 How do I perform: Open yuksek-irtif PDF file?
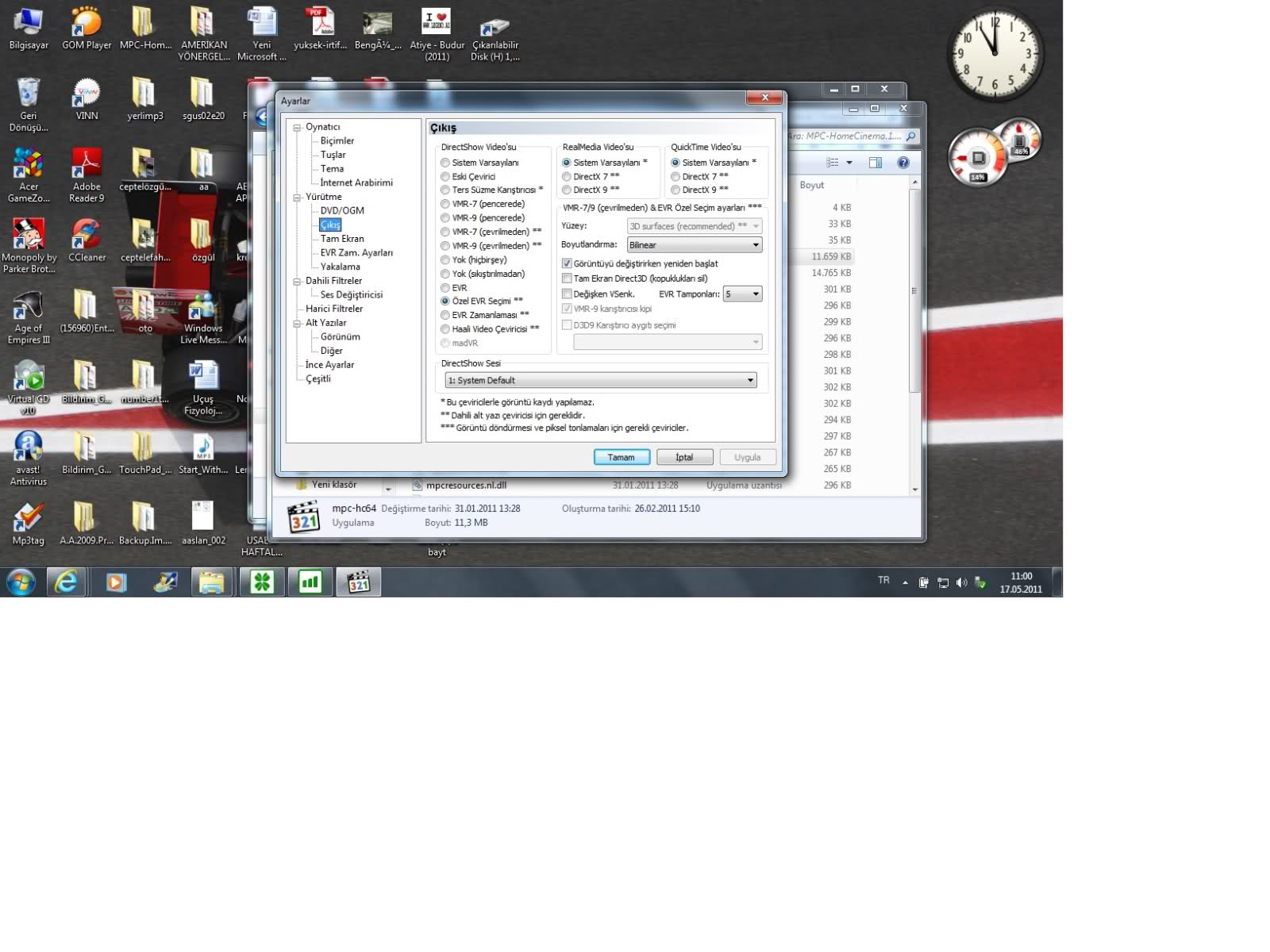(x=320, y=29)
